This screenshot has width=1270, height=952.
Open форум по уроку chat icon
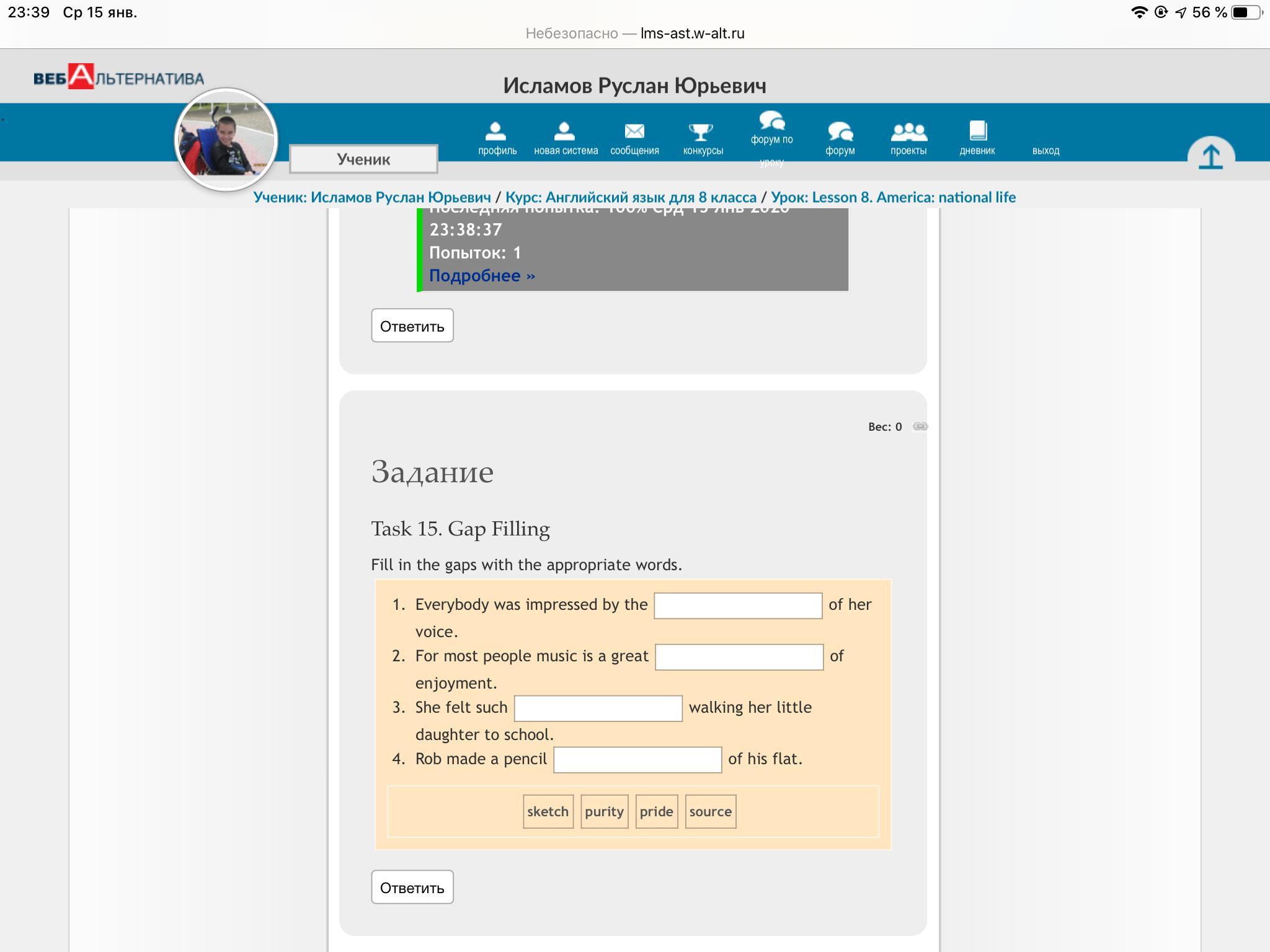coord(771,120)
